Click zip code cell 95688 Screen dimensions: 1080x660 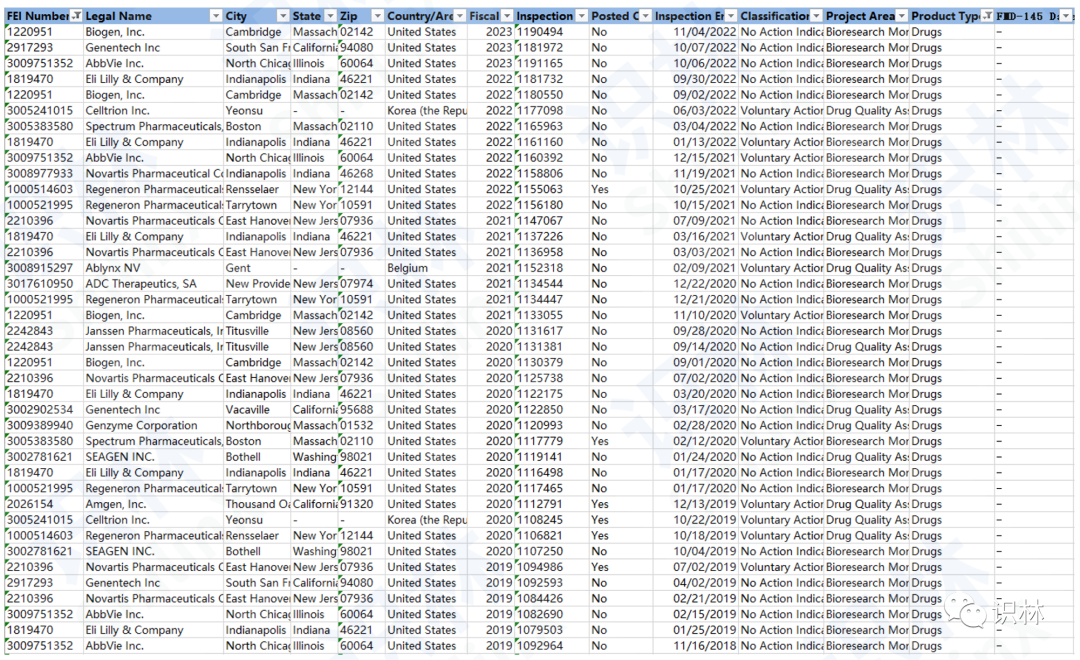coord(362,410)
